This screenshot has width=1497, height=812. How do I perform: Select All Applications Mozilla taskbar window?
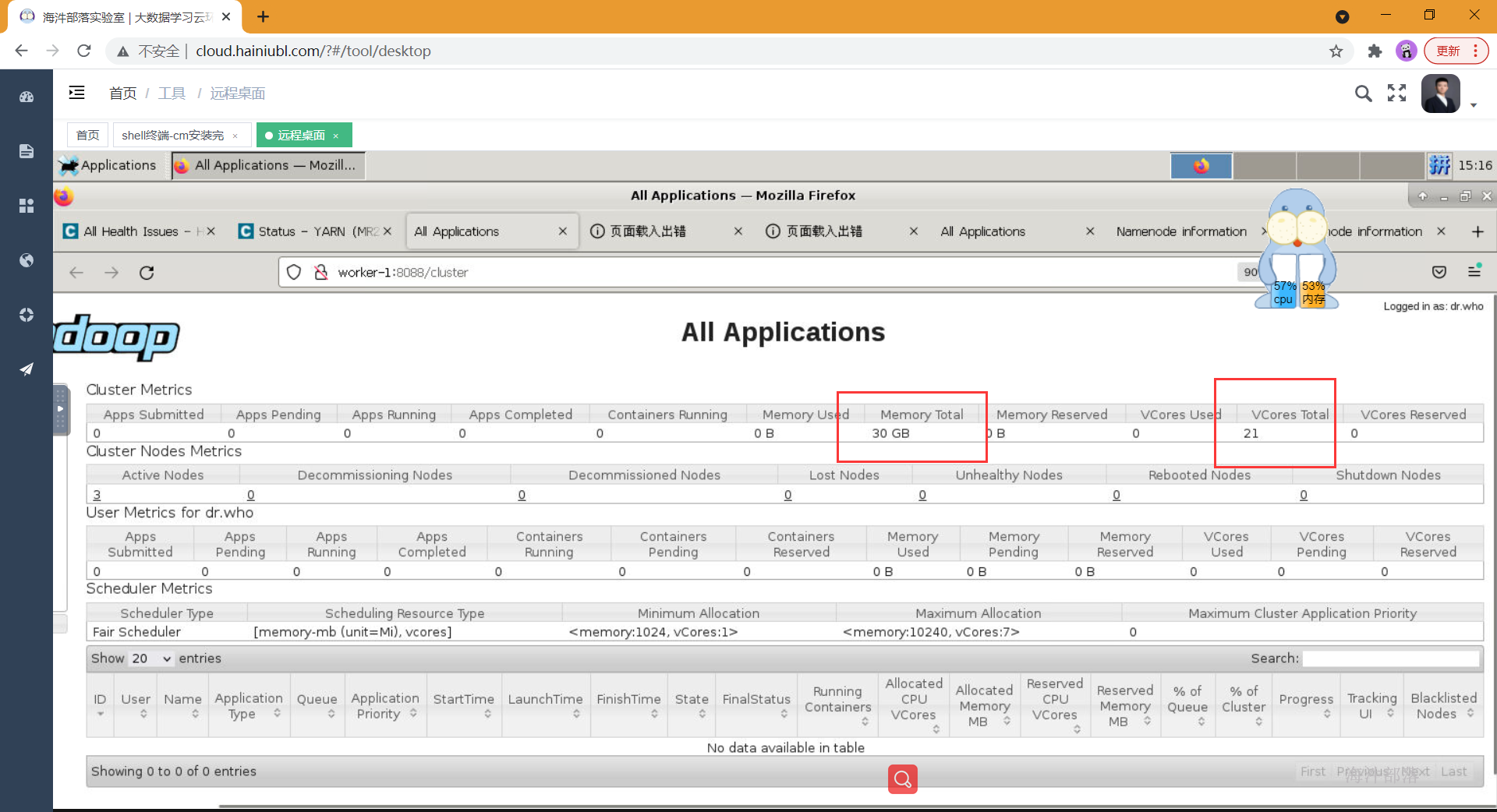point(268,165)
